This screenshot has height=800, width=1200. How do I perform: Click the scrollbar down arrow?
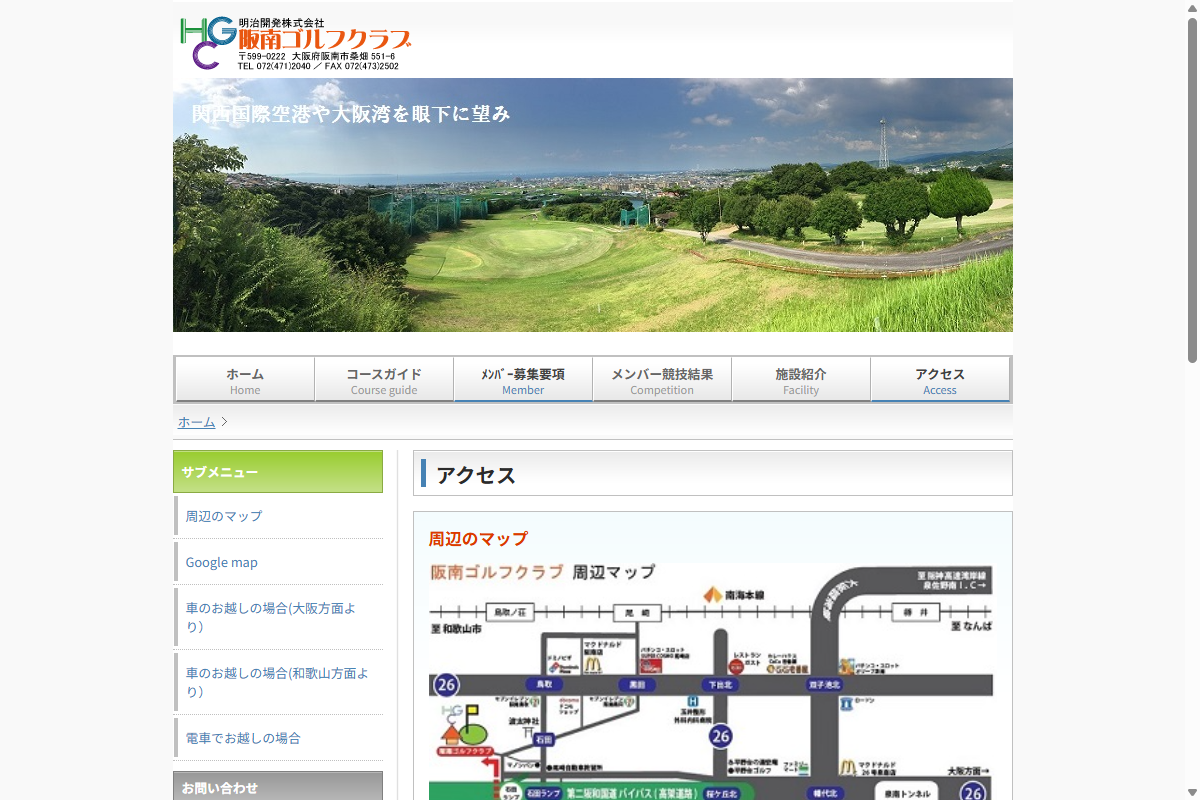tap(1192, 793)
